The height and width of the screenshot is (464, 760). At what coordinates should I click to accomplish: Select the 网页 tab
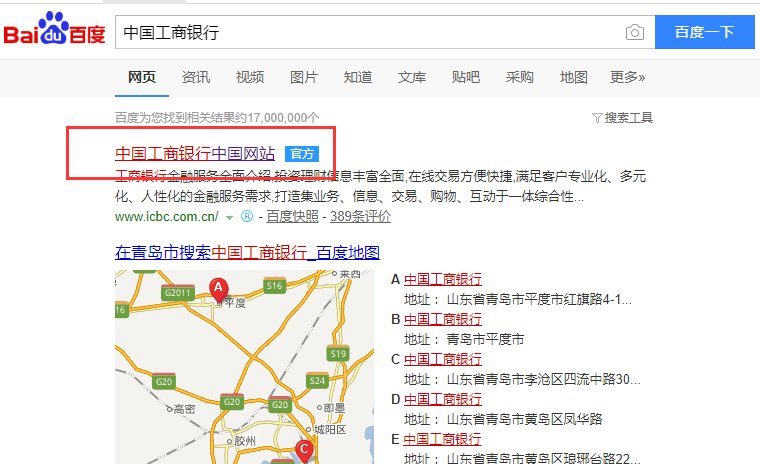[x=142, y=77]
